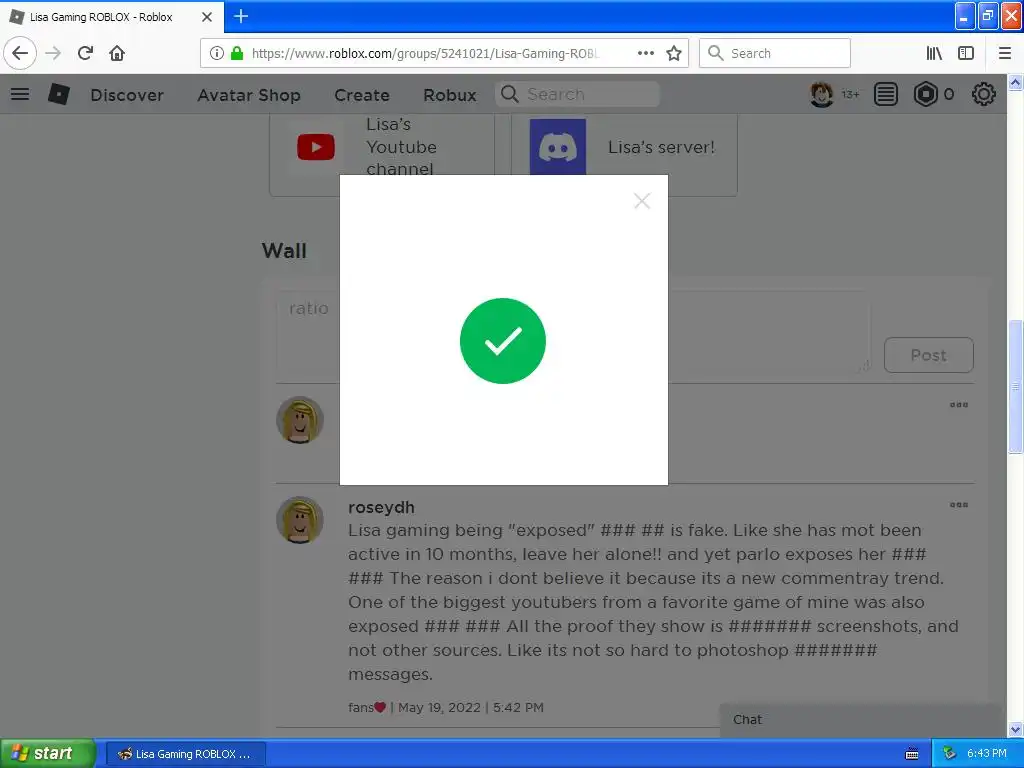Open Lisa's Youtube channel link
Viewport: 1024px width, 768px height.
pos(401,147)
